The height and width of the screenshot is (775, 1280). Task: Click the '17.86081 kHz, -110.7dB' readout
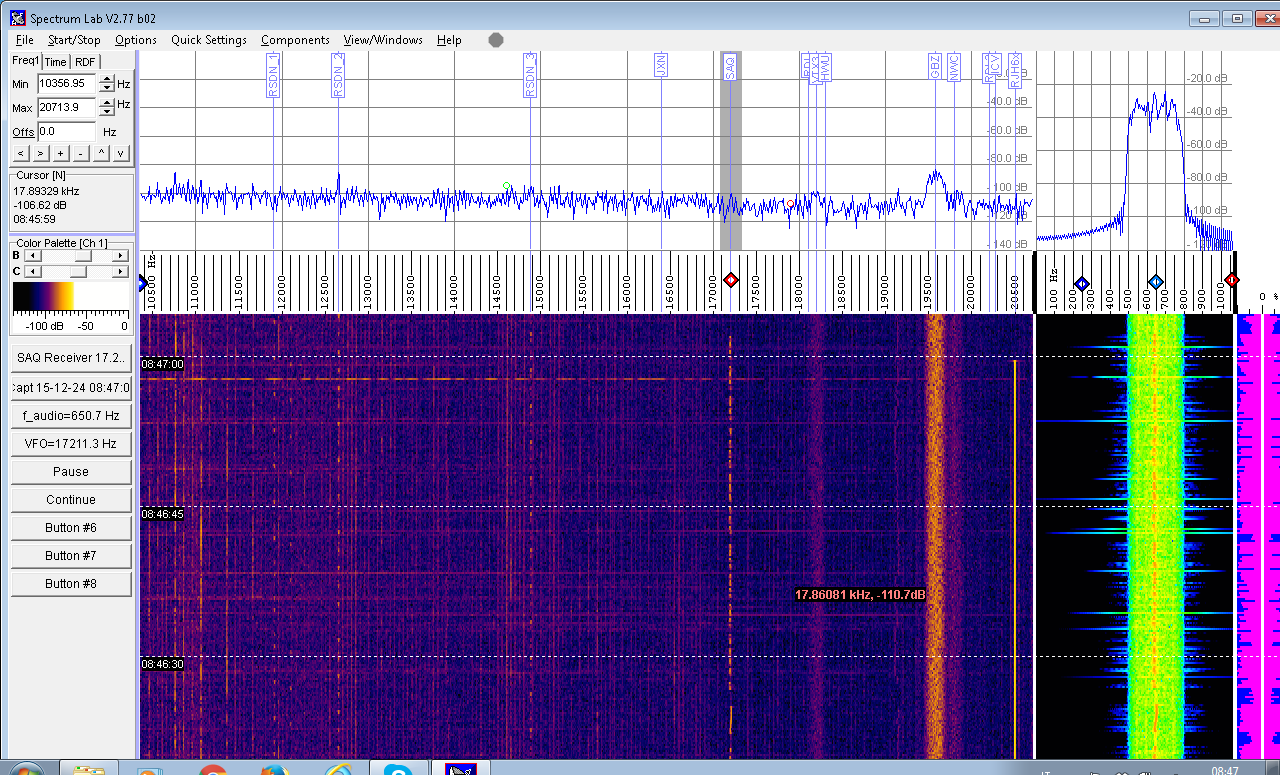coord(860,595)
